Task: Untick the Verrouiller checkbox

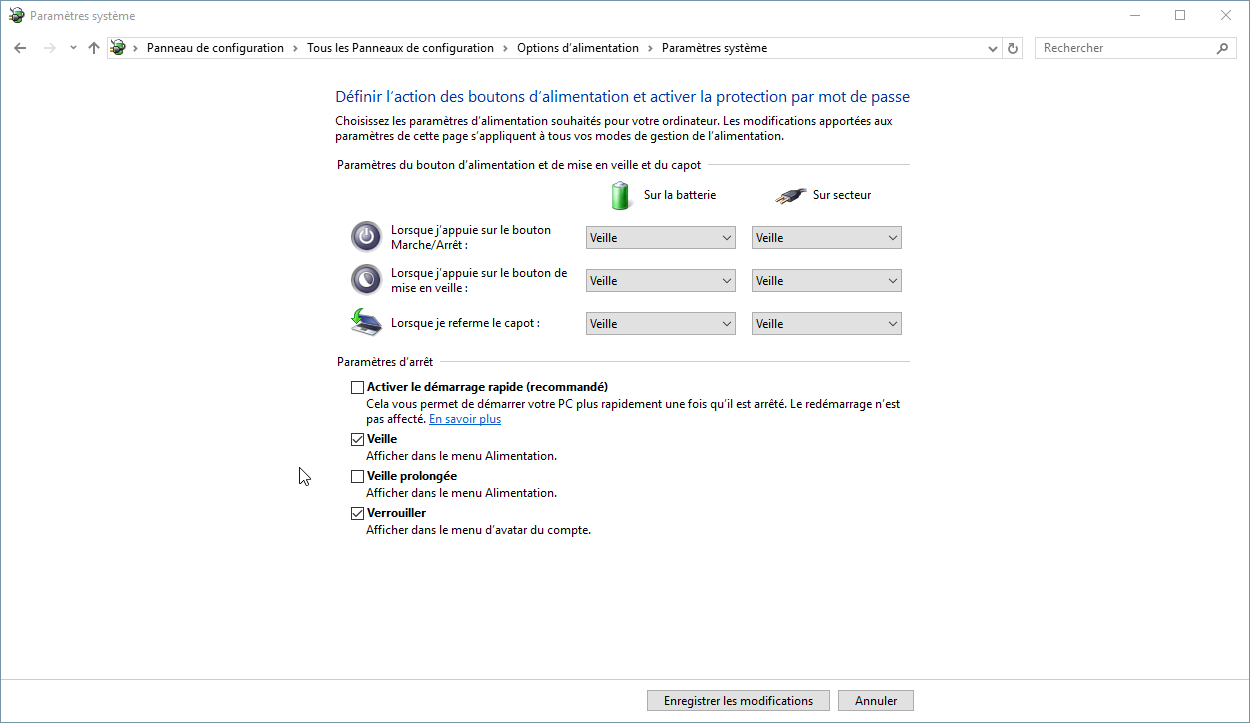Action: click(357, 513)
